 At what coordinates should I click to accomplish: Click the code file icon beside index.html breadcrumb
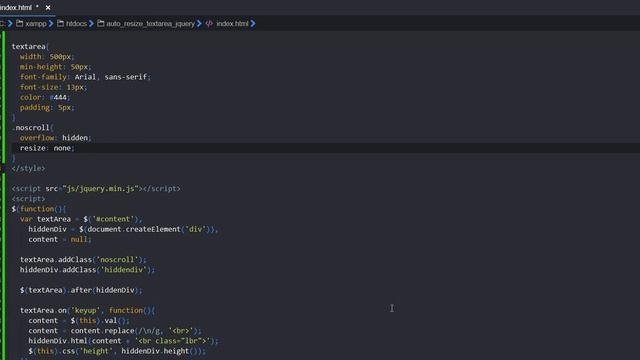(209, 24)
